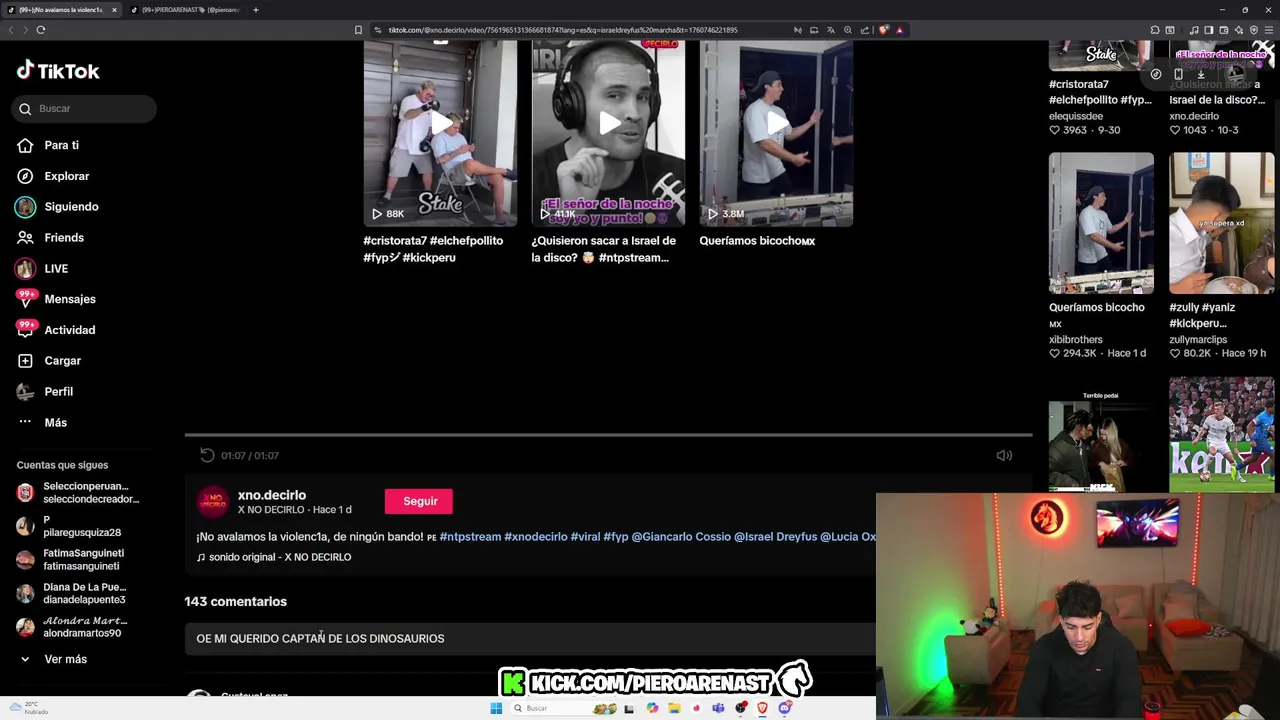Click the comment field with DINOSAURIOS text

pos(530,638)
